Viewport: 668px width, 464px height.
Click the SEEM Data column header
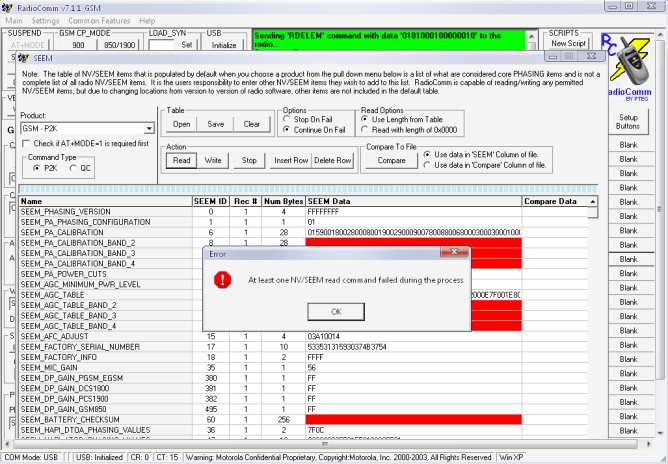tap(413, 201)
